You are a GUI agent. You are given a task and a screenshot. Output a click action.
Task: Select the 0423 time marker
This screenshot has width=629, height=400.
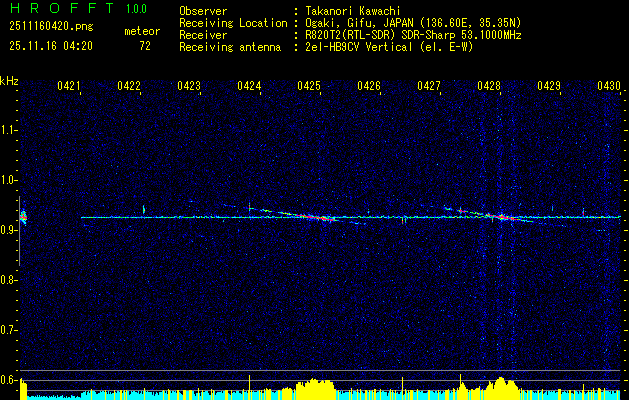pyautogui.click(x=189, y=87)
